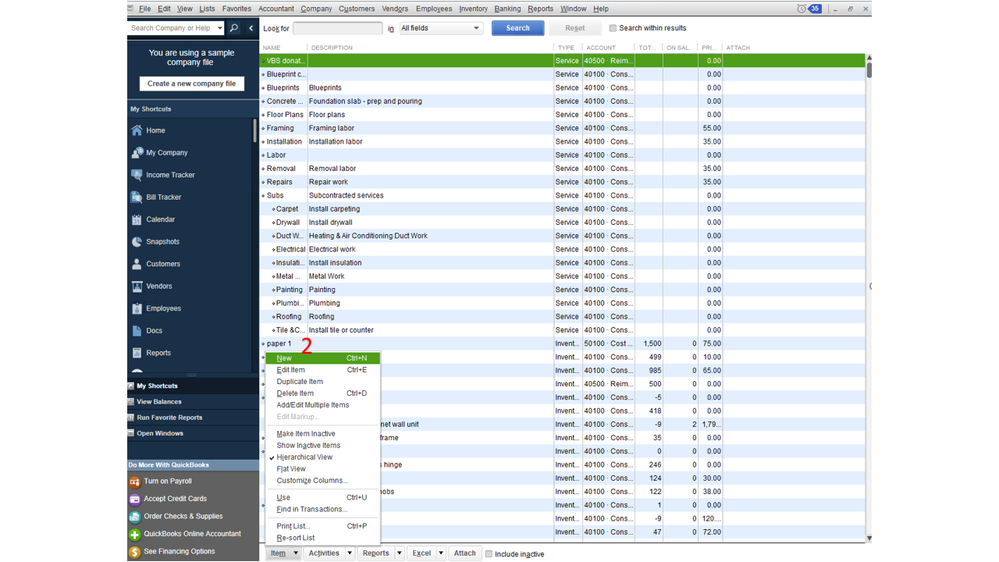The width and height of the screenshot is (999, 562).
Task: Open My Company shortcut icon
Action: tap(136, 152)
